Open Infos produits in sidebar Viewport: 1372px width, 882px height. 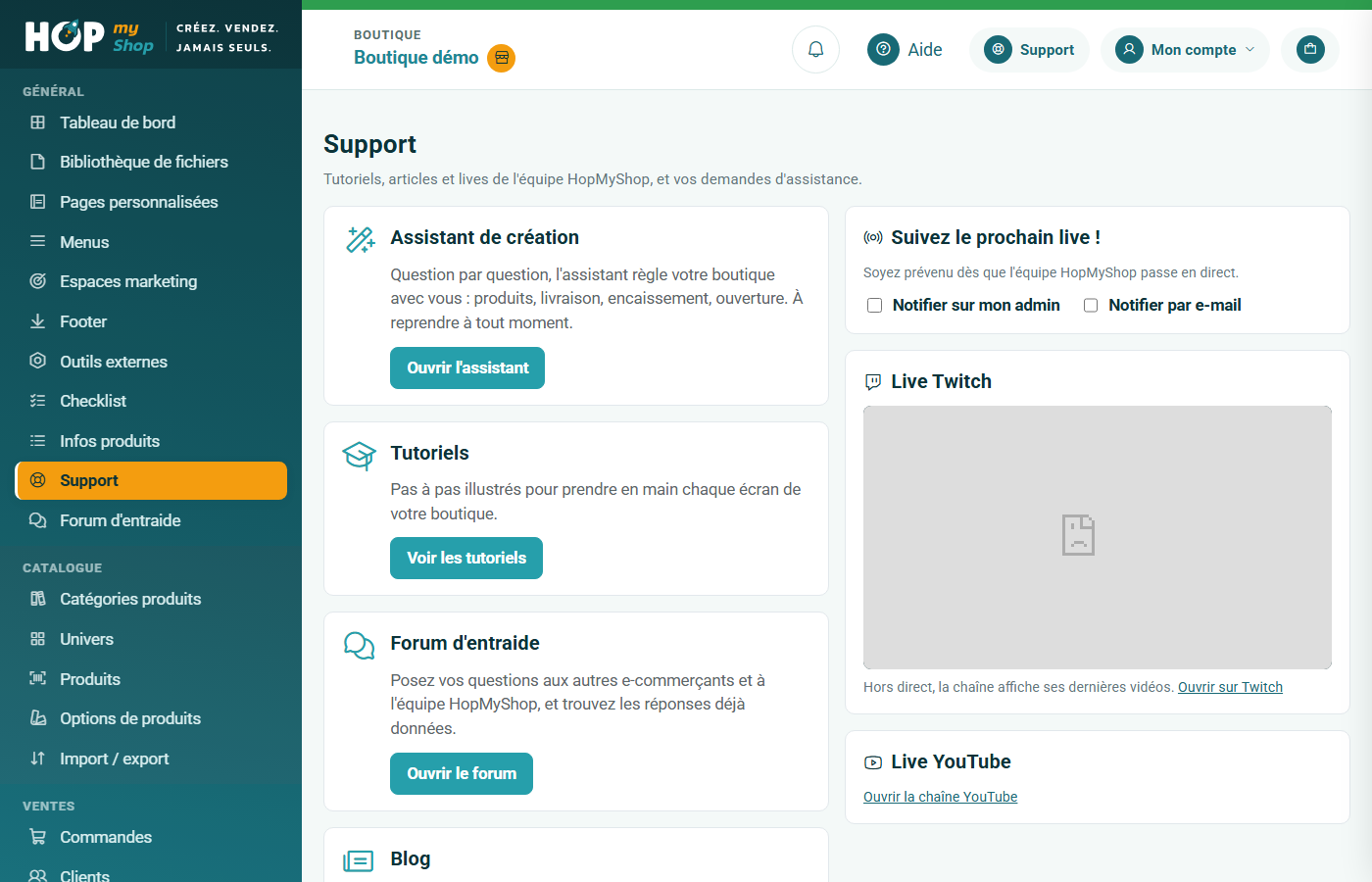151,441
